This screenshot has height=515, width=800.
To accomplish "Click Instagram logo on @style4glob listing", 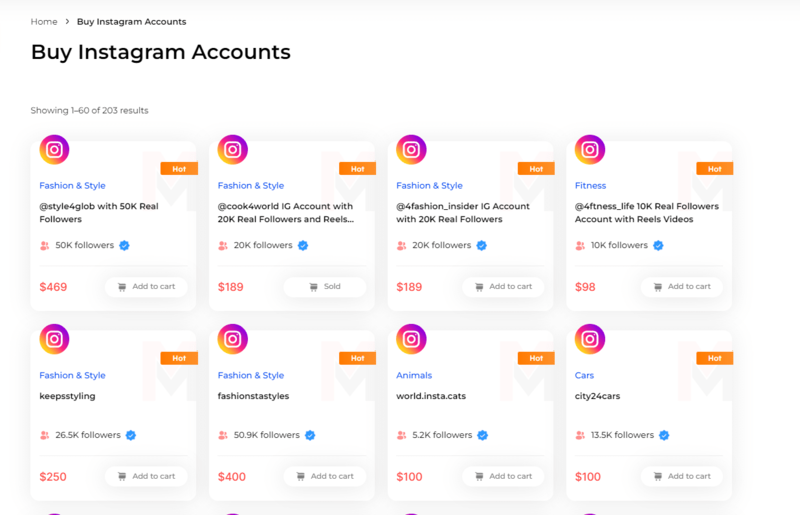I will tap(54, 150).
